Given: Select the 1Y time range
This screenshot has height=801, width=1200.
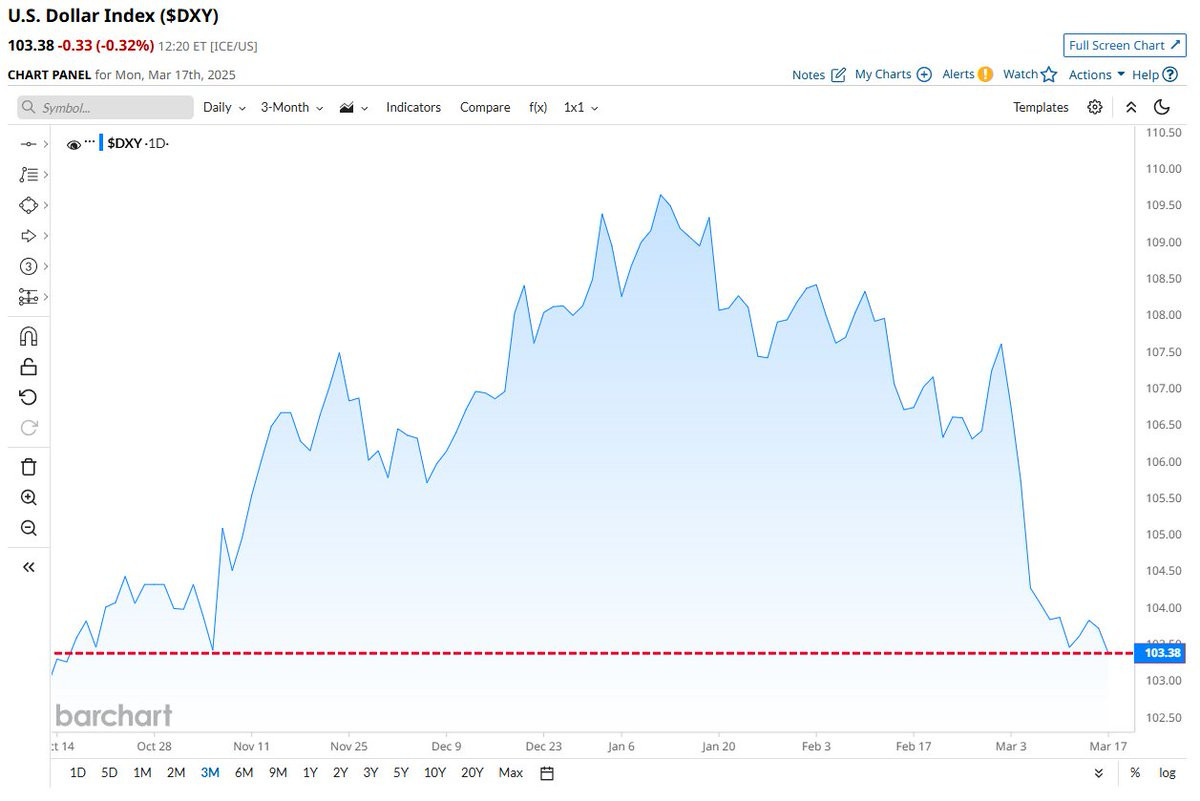Looking at the screenshot, I should [x=310, y=773].
